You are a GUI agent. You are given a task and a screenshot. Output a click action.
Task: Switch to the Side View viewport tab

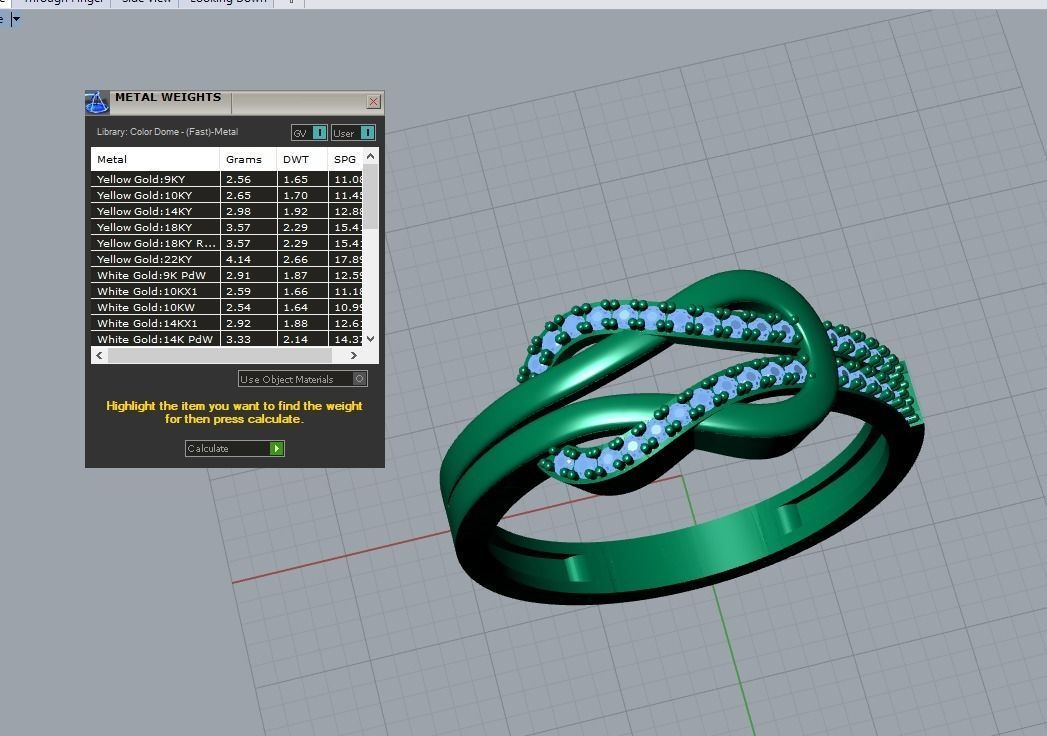point(146,2)
